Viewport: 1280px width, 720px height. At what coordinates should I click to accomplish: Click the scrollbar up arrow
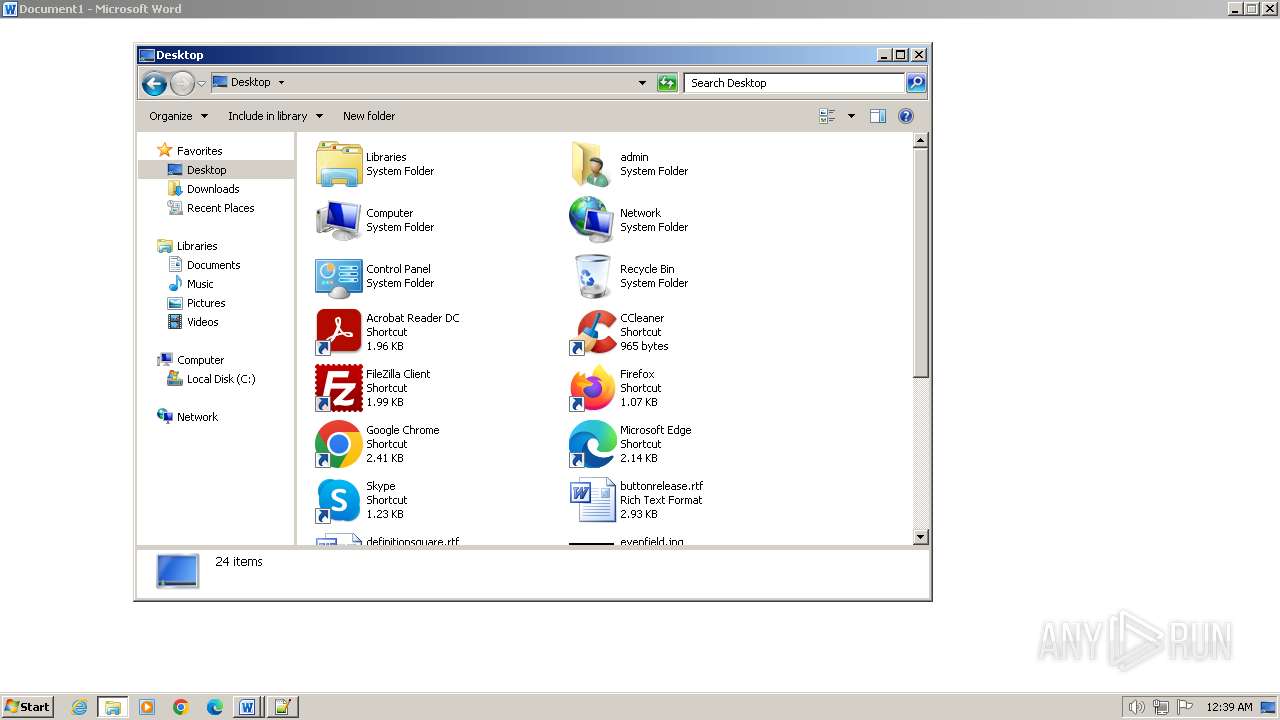click(x=921, y=141)
